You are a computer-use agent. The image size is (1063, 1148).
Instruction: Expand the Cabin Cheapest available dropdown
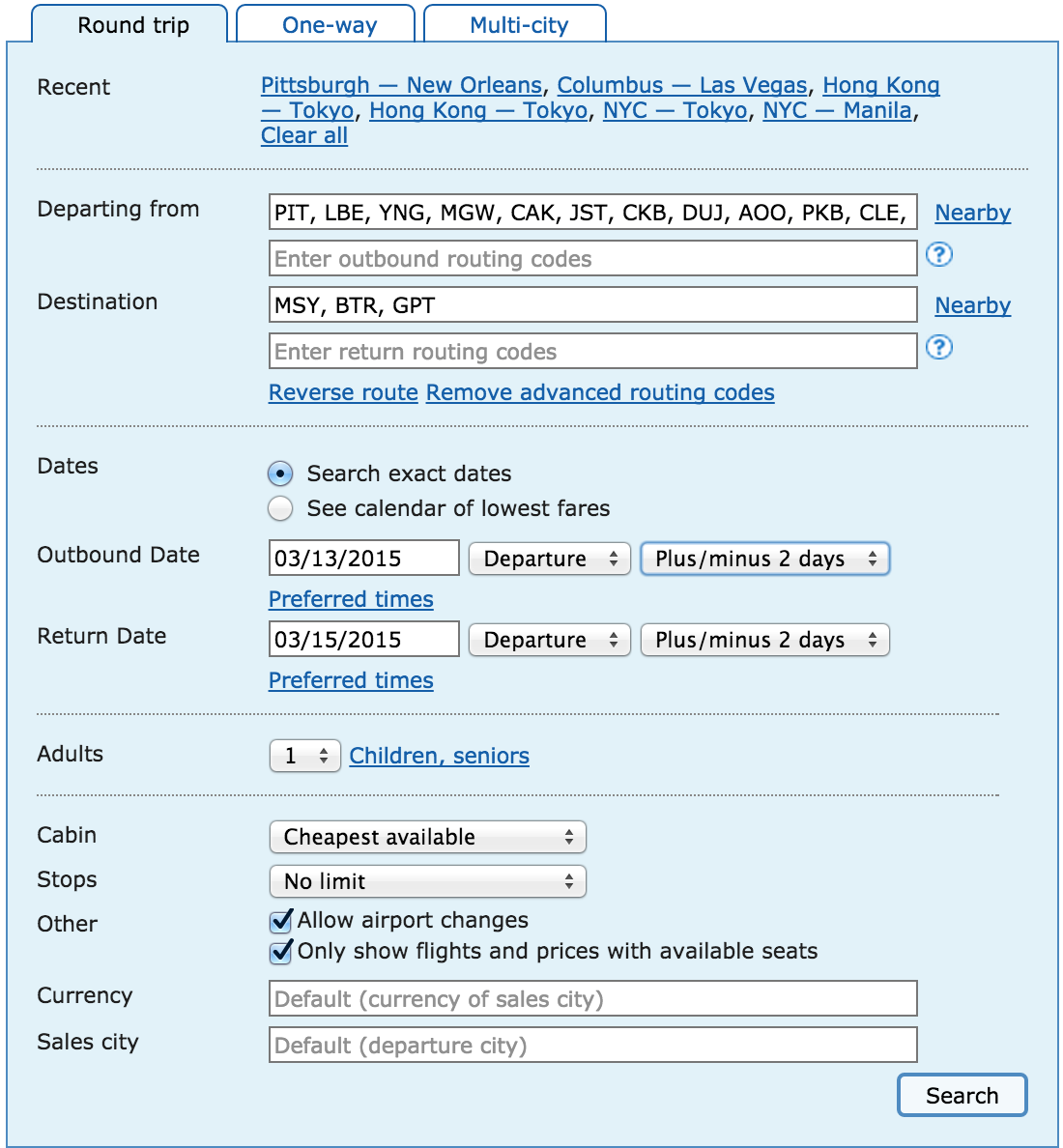[x=427, y=837]
